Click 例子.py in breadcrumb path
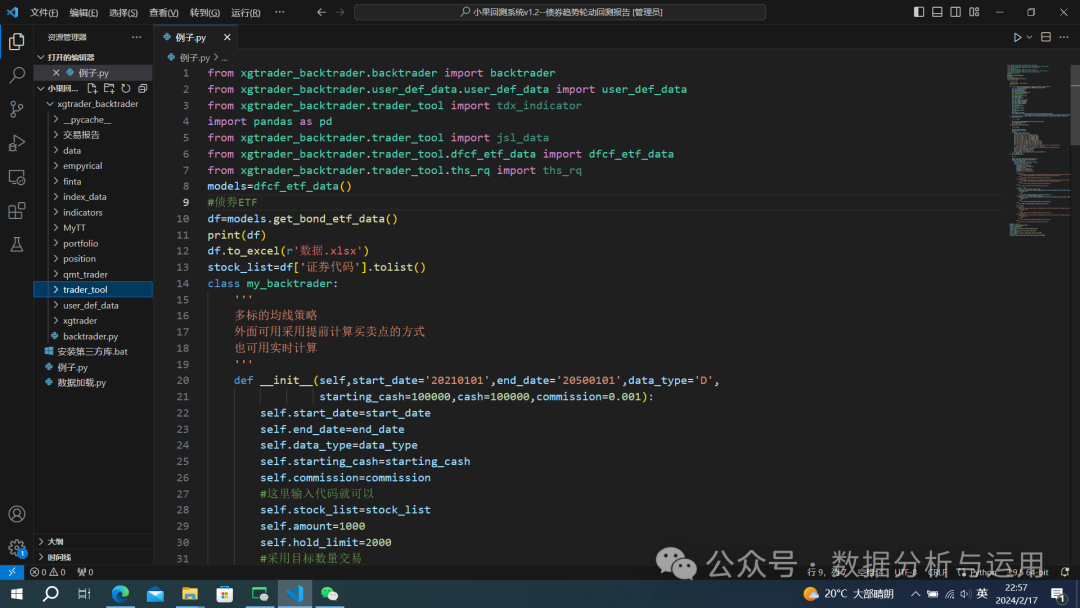The image size is (1080, 608). pos(194,58)
